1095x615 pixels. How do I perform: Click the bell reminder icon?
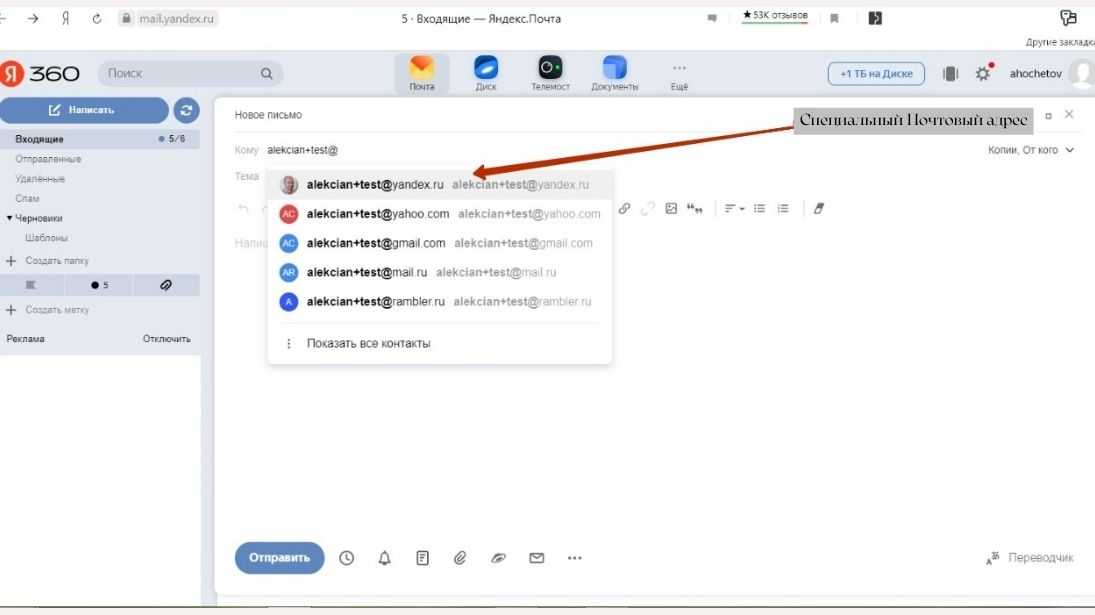point(385,558)
